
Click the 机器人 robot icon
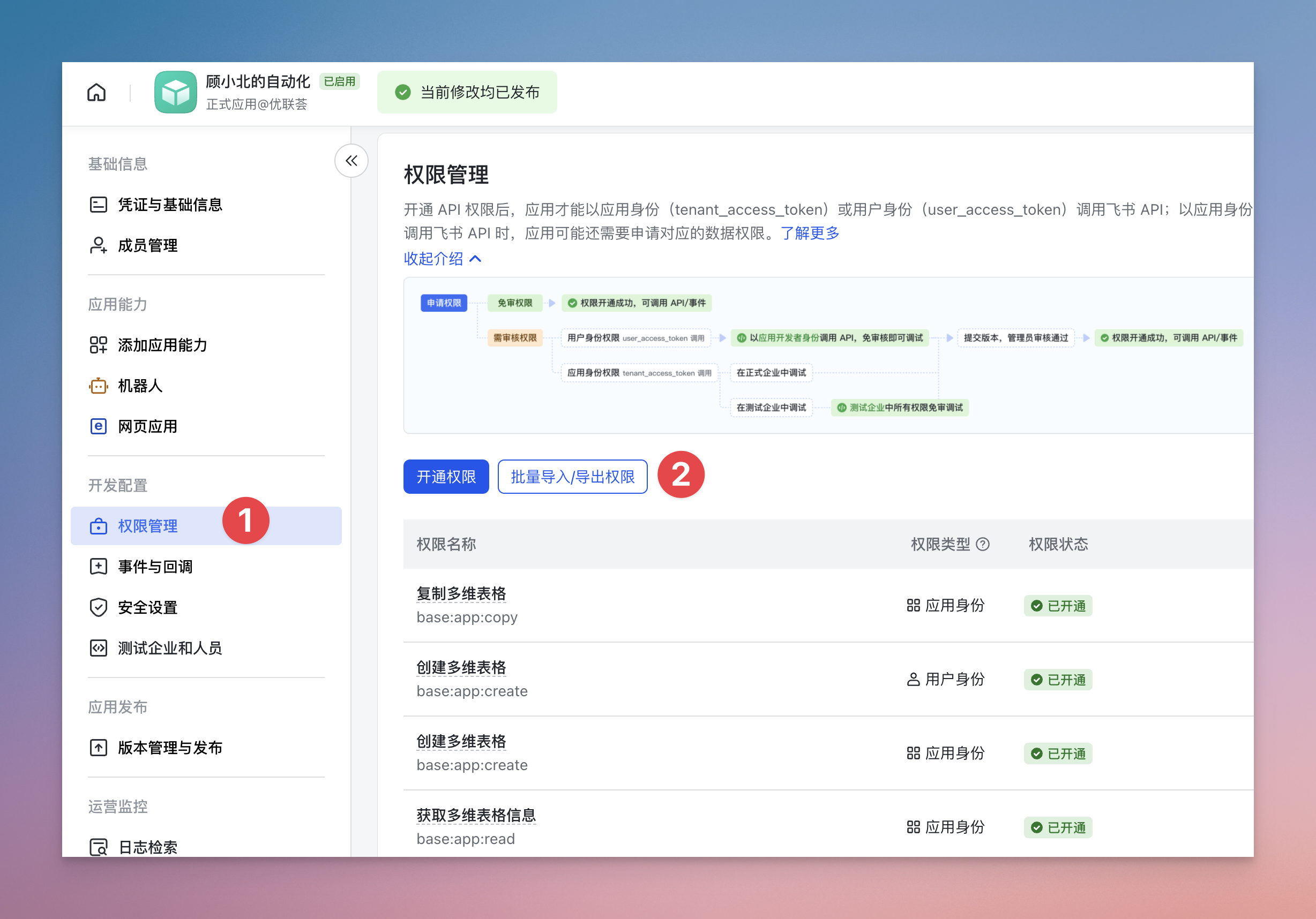[x=98, y=386]
